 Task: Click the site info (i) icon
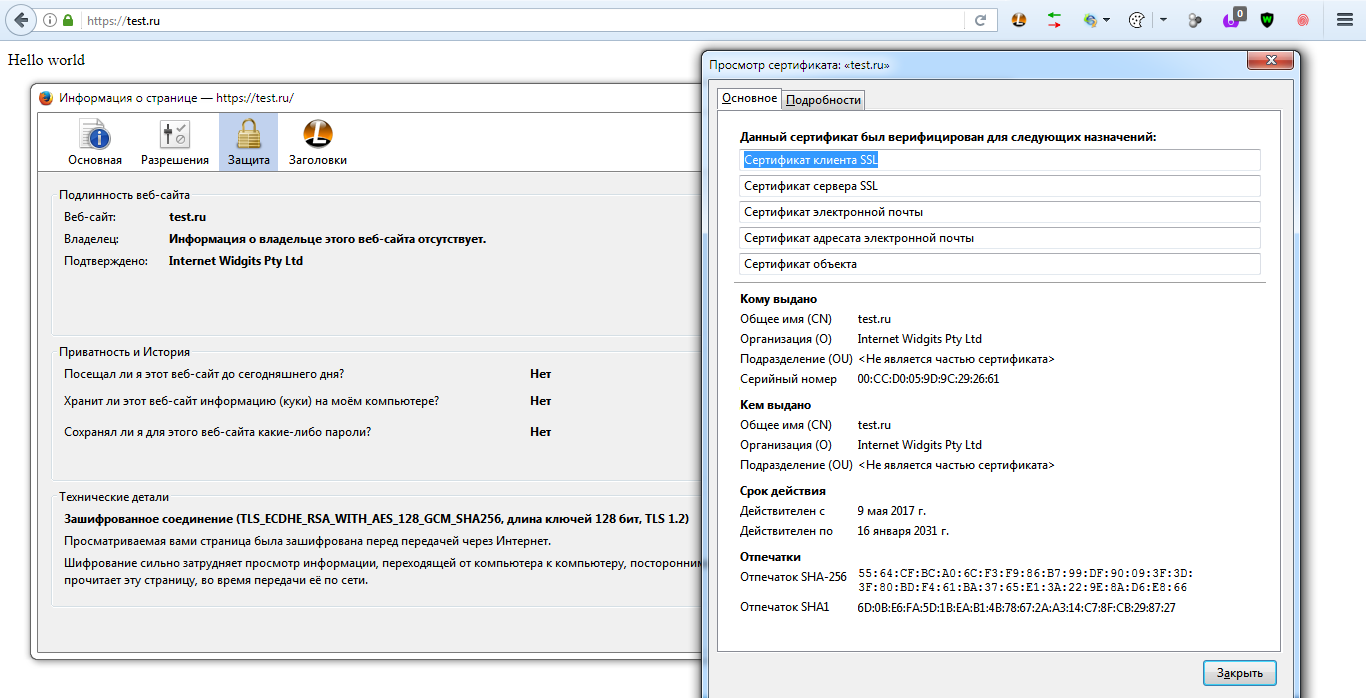point(50,20)
